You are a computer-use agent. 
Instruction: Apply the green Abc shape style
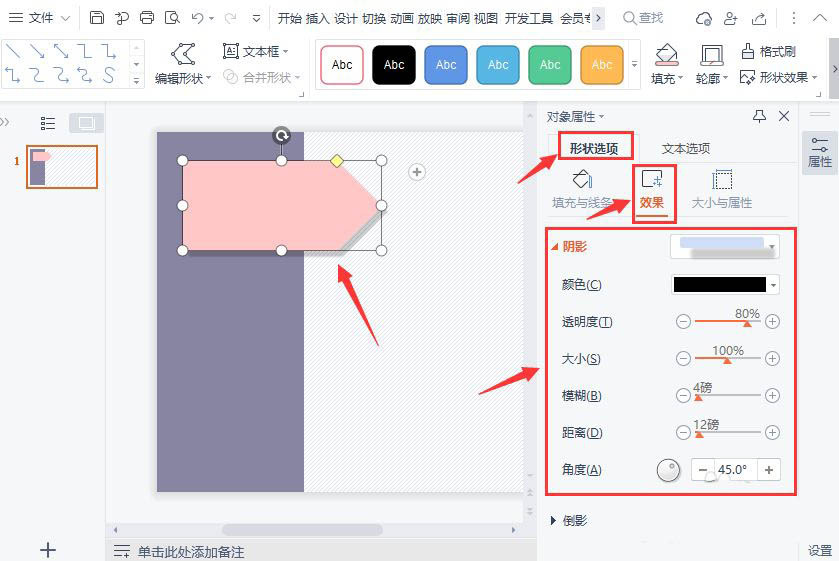tap(550, 65)
